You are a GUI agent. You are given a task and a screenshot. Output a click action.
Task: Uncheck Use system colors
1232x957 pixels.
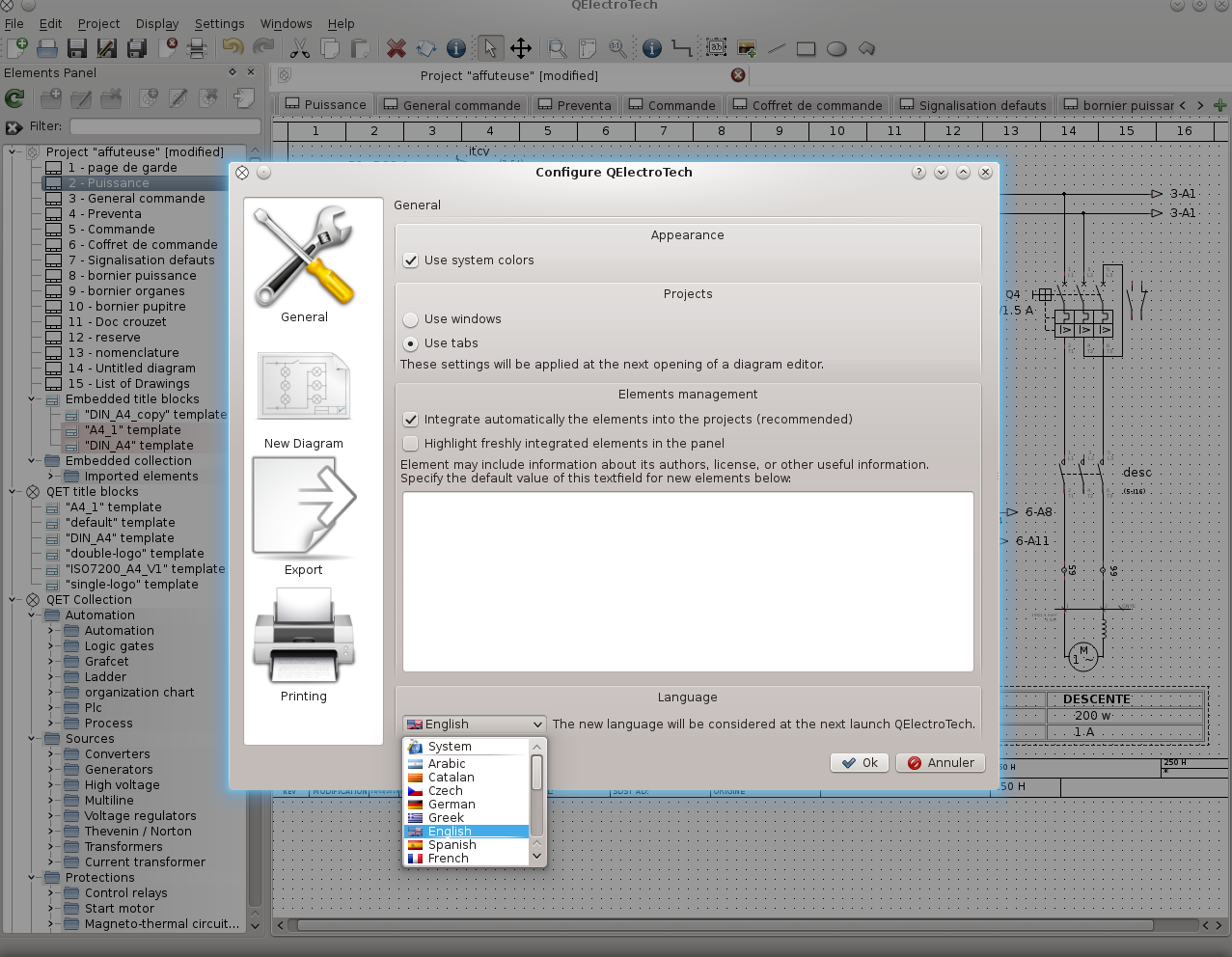pyautogui.click(x=411, y=260)
